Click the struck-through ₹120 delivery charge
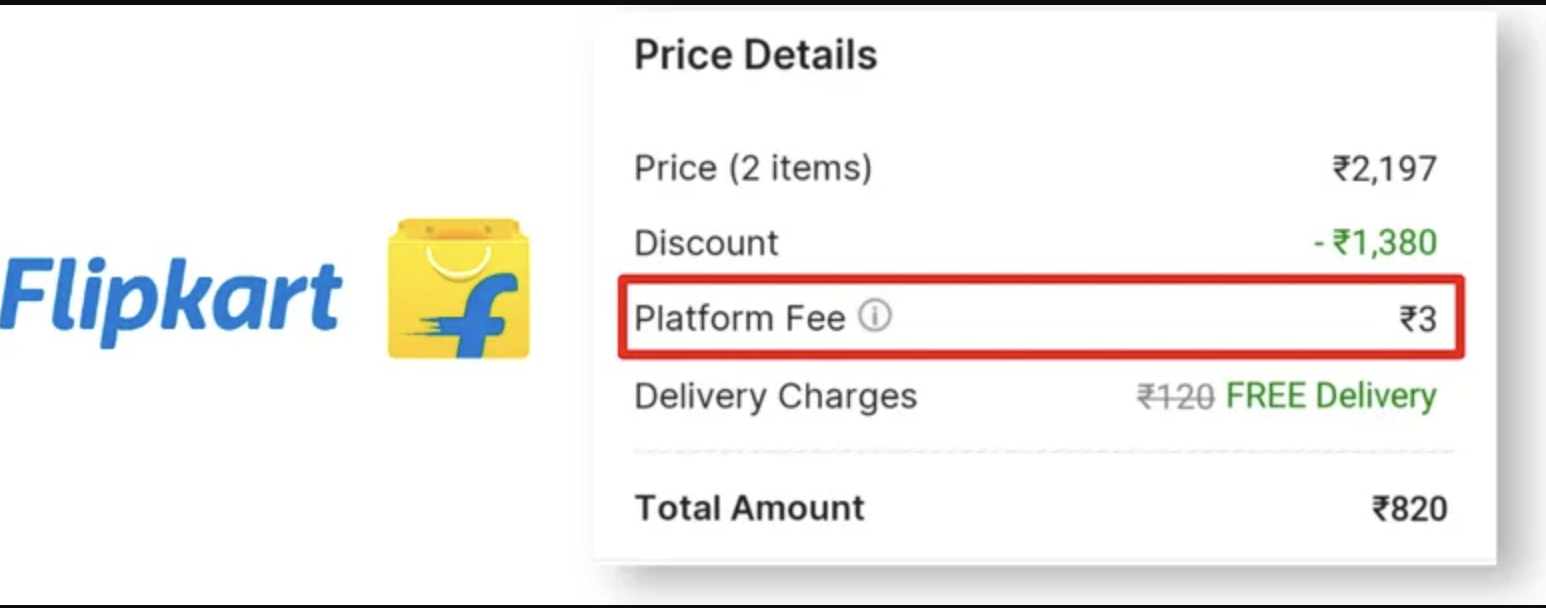This screenshot has height=608, width=1546. point(1175,397)
